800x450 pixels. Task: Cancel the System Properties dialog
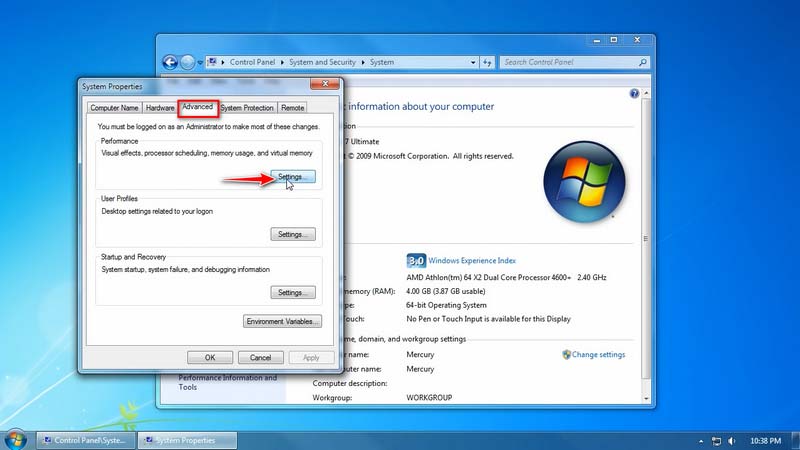click(x=260, y=358)
